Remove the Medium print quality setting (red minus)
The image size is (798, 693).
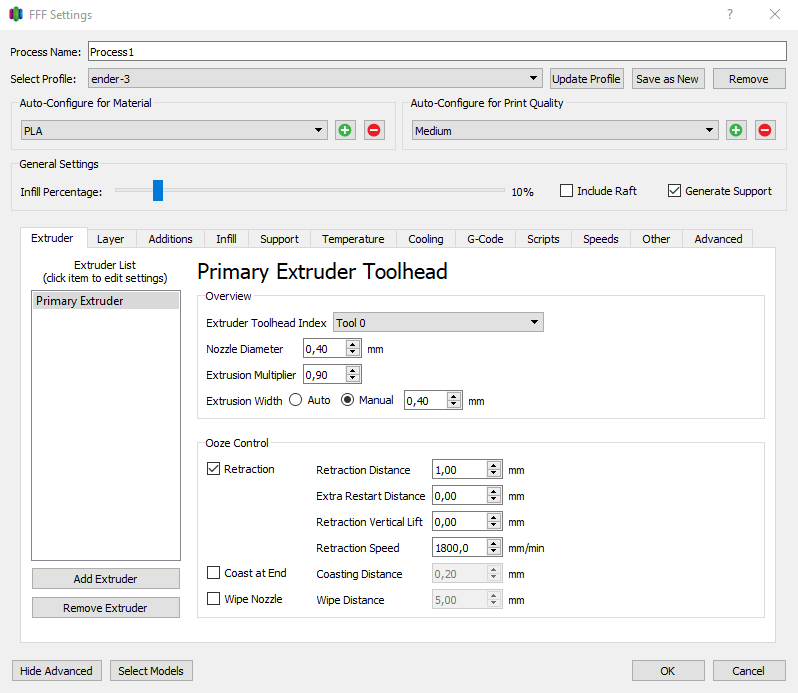click(765, 130)
